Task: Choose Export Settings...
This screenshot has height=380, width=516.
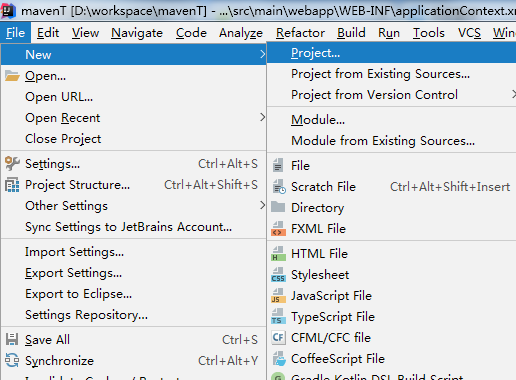Action: pyautogui.click(x=134, y=273)
